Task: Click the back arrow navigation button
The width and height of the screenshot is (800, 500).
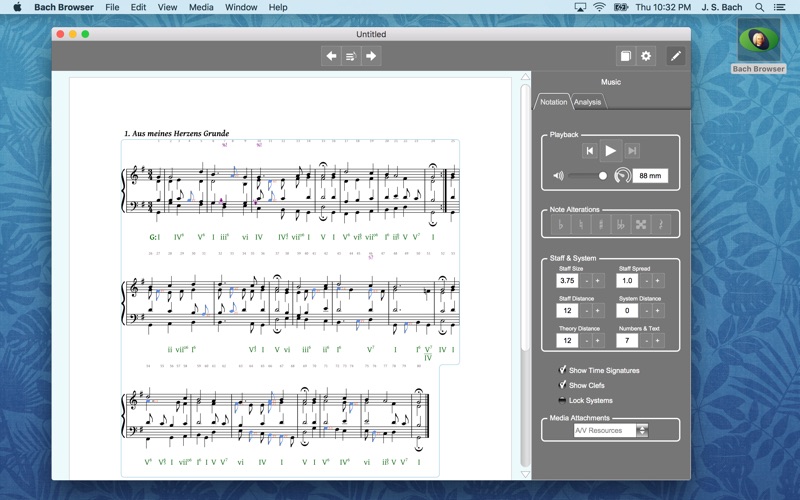Action: [x=331, y=56]
